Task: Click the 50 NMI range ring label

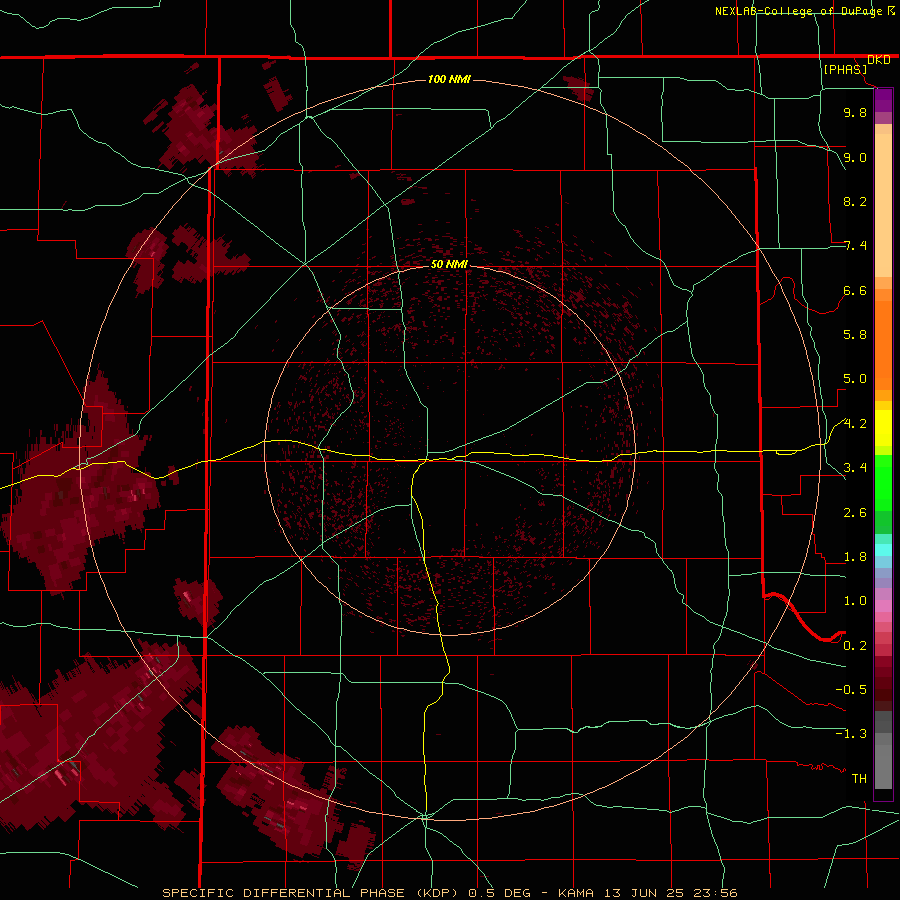Action: coord(449,264)
